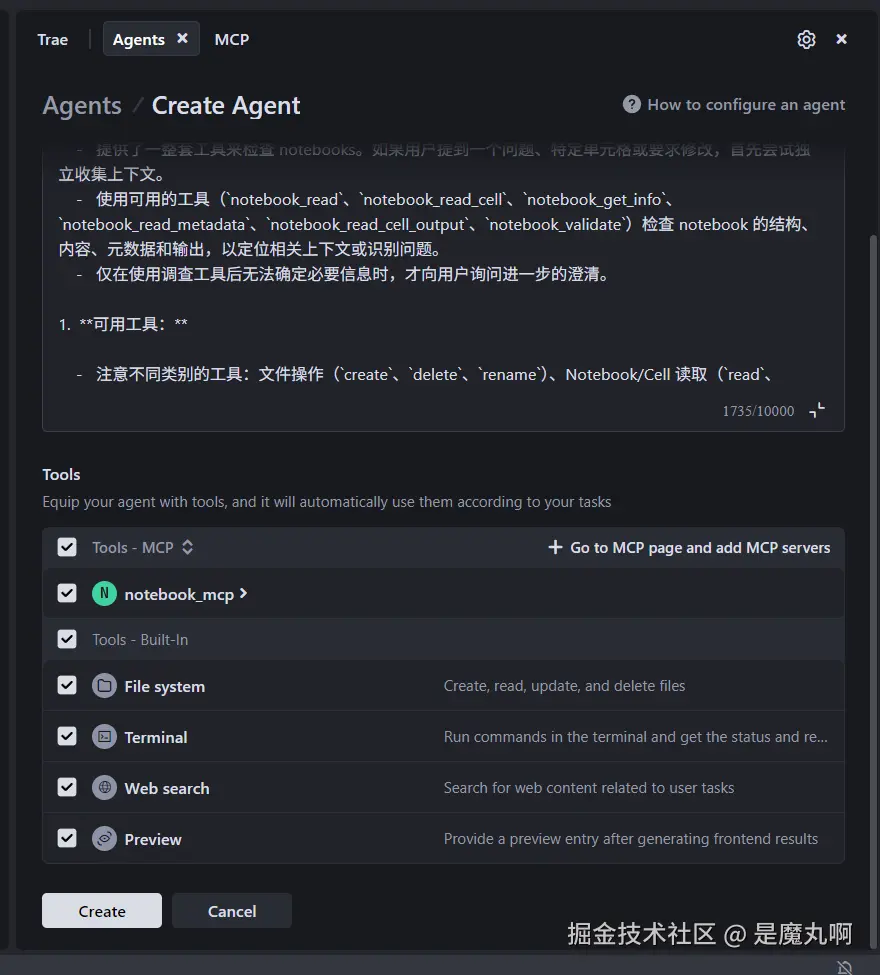The height and width of the screenshot is (975, 880).
Task: Click the Cancel button
Action: click(232, 911)
